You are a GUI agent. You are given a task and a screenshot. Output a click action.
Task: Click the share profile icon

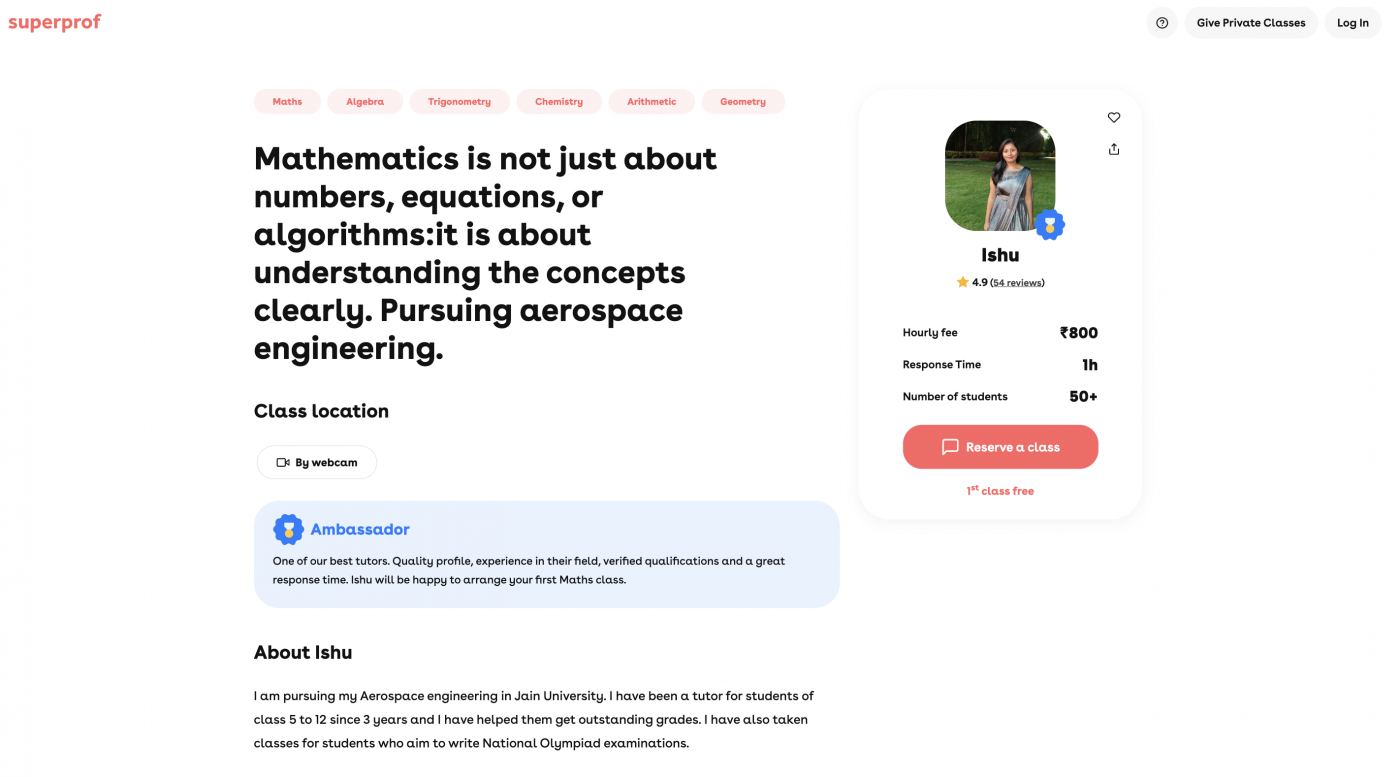(1114, 149)
